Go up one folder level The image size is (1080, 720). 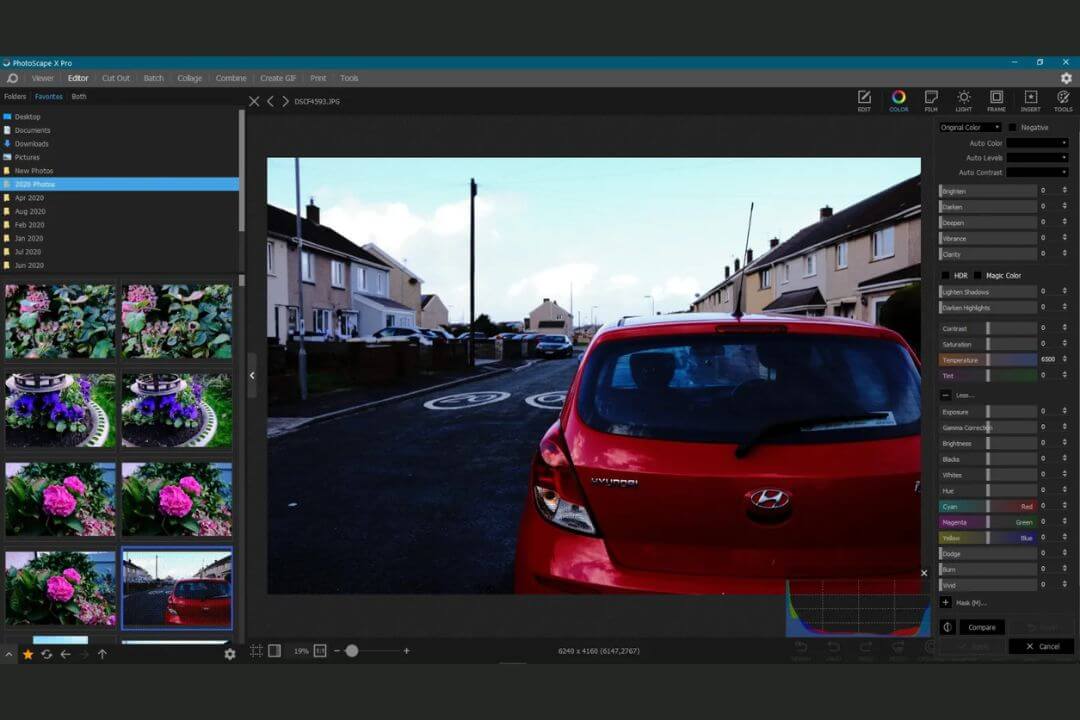click(x=103, y=654)
